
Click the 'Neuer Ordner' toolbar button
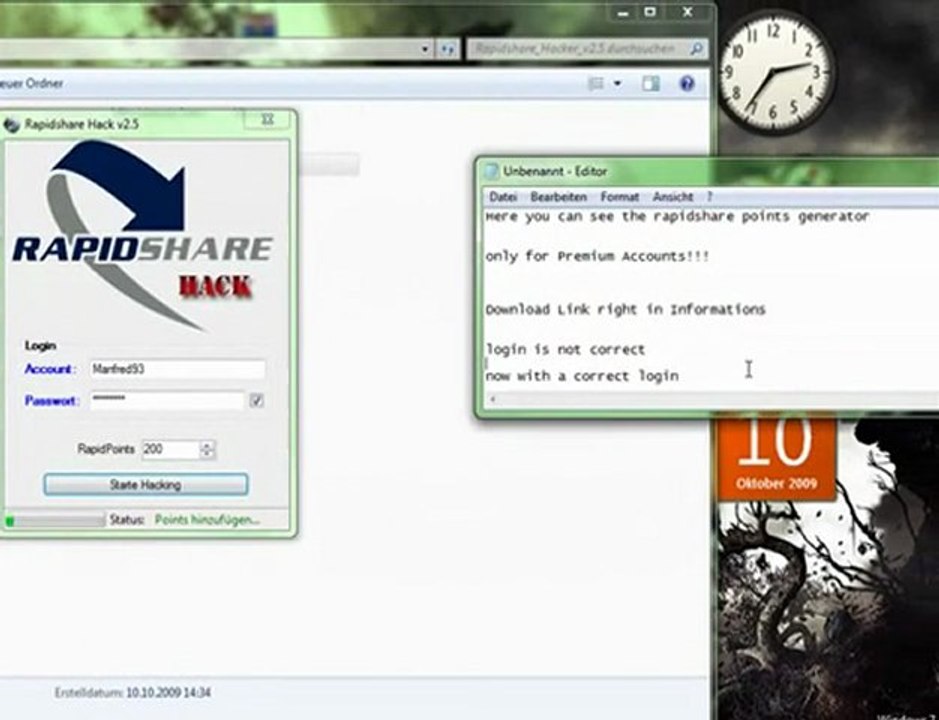click(x=31, y=83)
